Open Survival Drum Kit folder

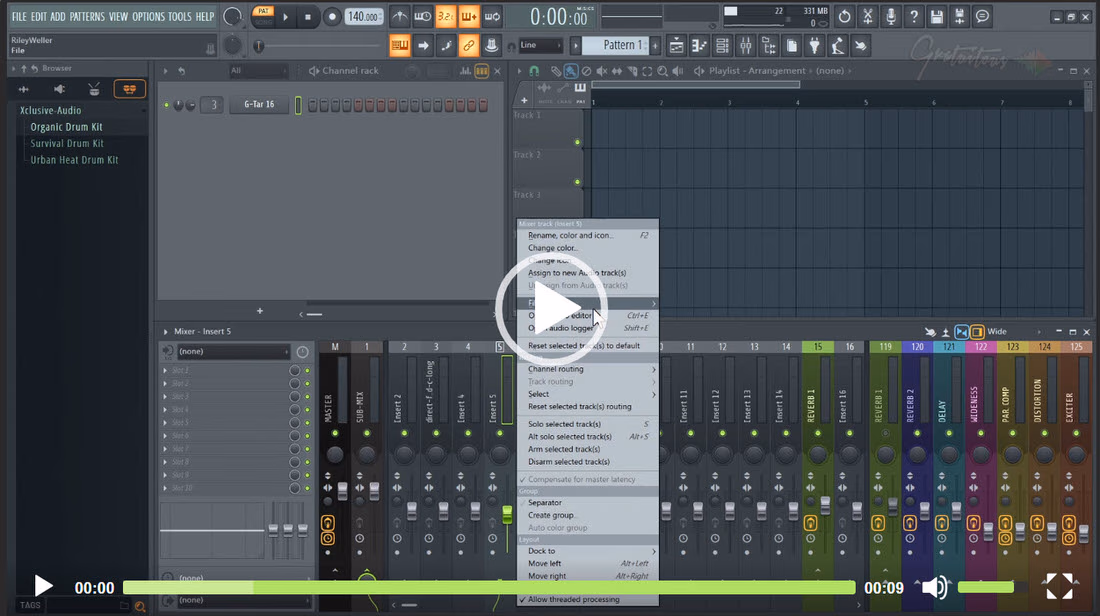(x=67, y=144)
